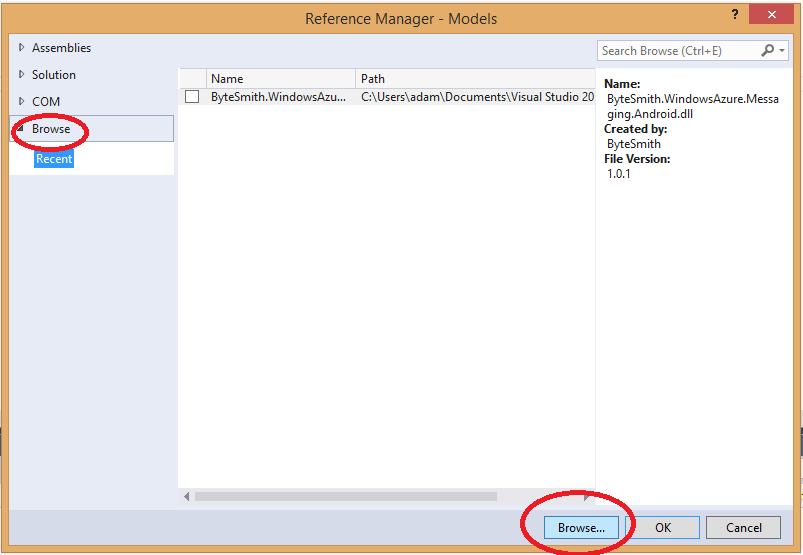The image size is (803, 555).
Task: Click the horizontal scrollbar thumb
Action: tap(345, 496)
